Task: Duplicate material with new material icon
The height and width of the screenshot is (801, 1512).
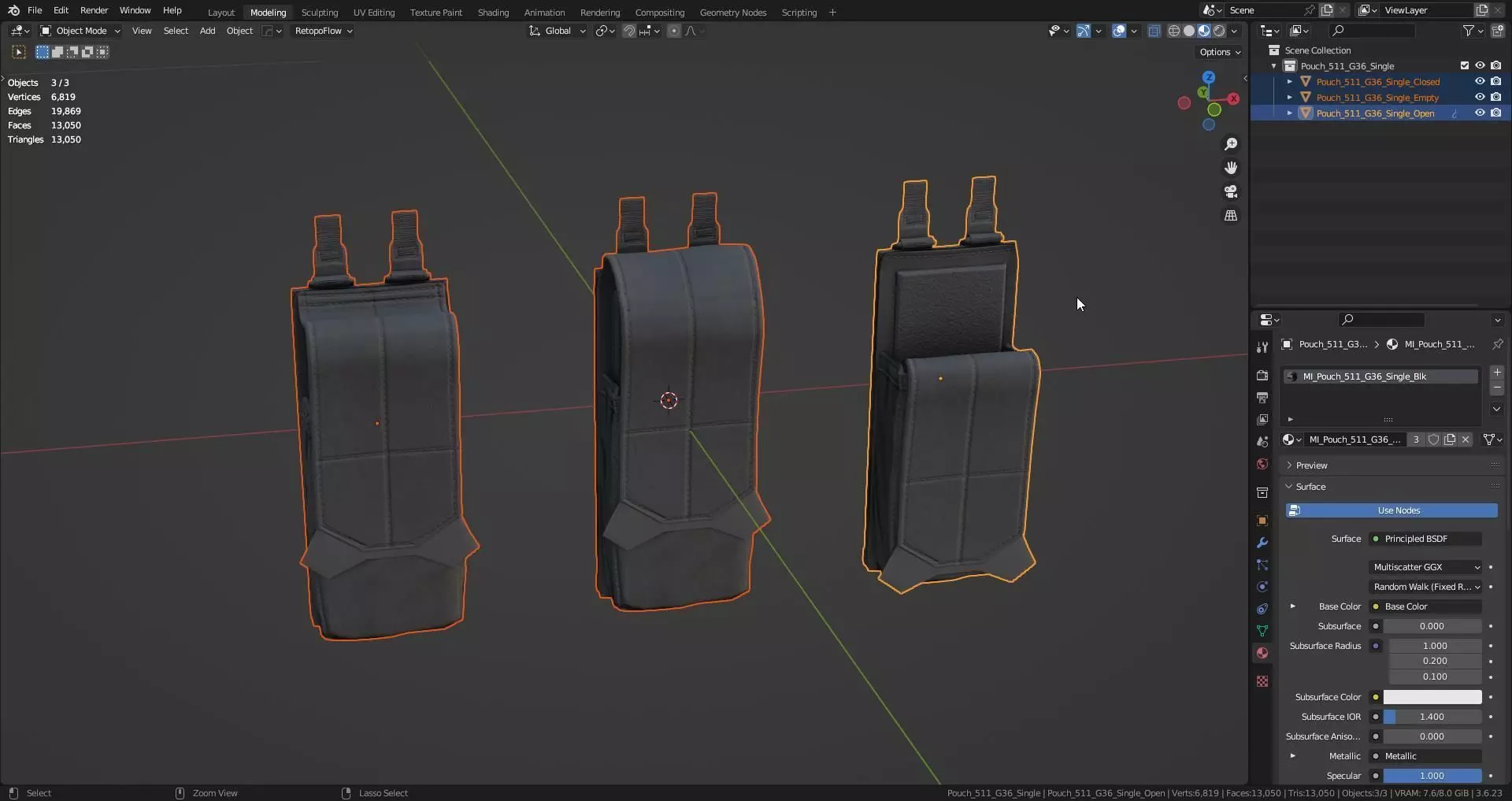Action: (1450, 439)
